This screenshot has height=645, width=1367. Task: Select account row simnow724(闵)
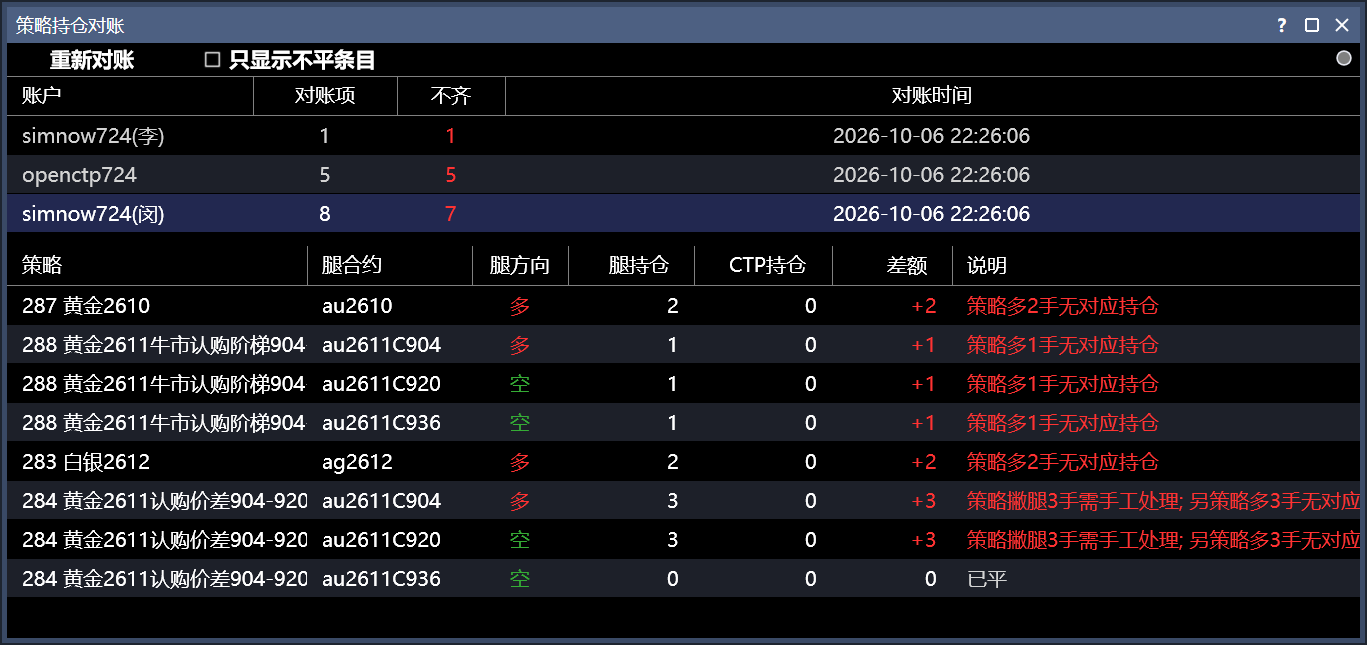684,214
